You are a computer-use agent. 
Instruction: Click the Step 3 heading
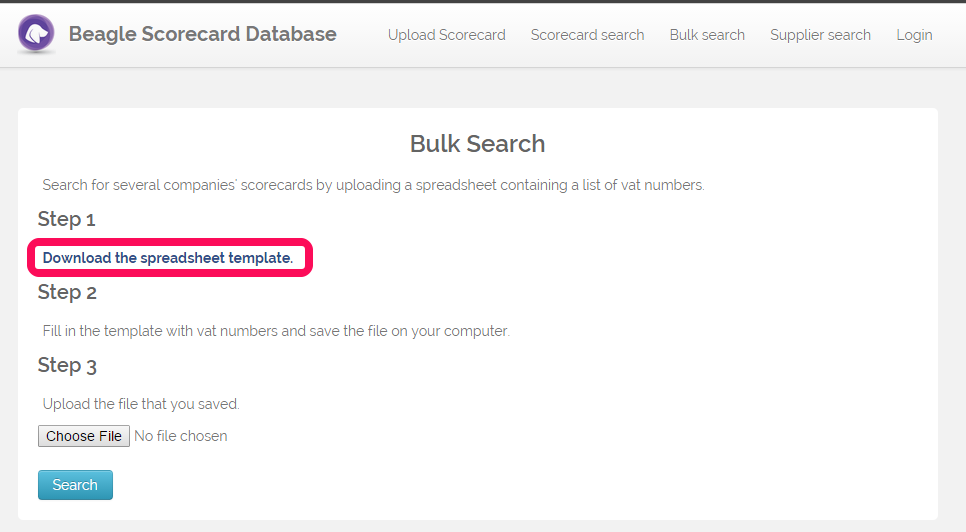click(x=67, y=365)
